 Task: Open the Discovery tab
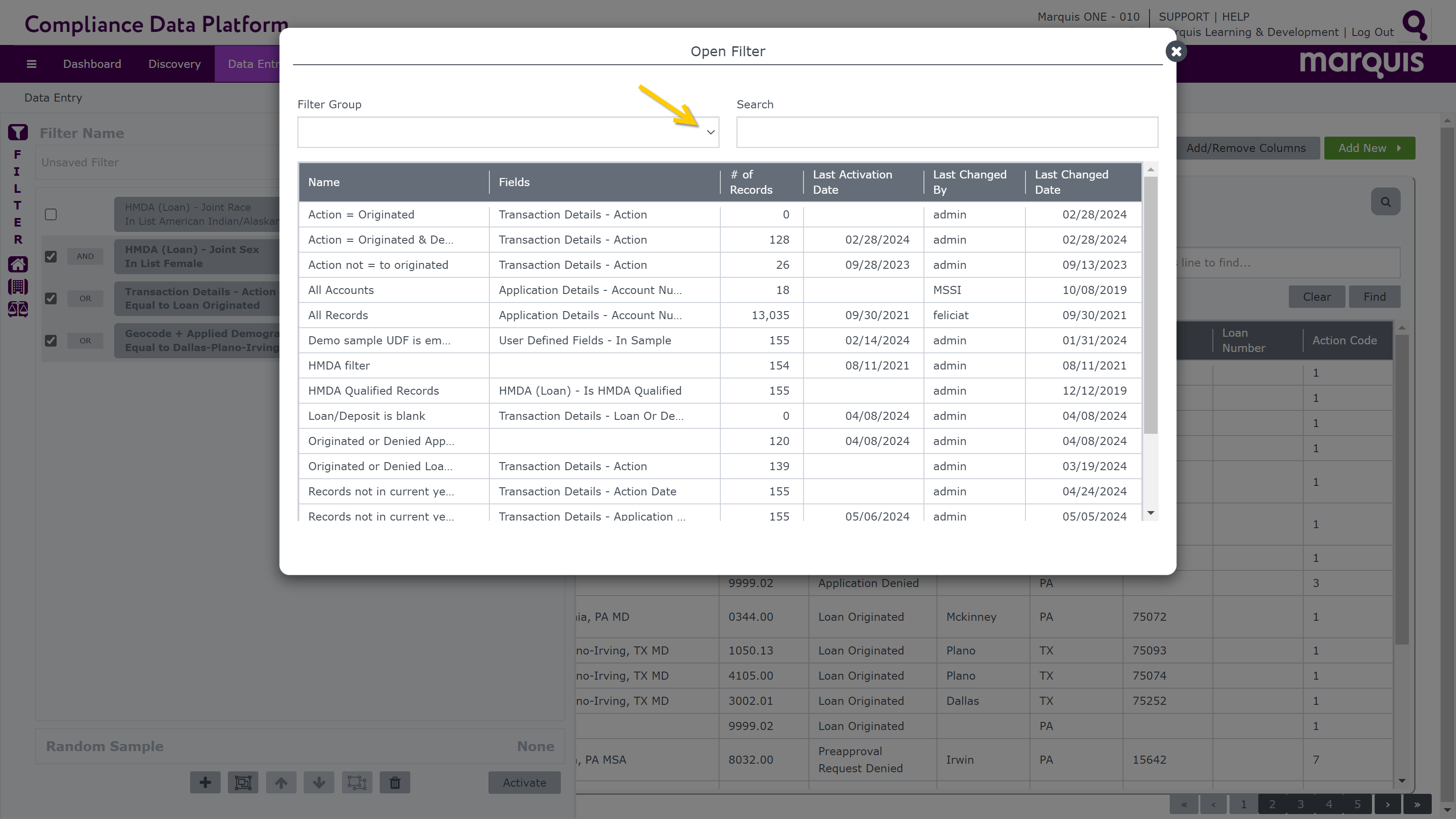(174, 64)
